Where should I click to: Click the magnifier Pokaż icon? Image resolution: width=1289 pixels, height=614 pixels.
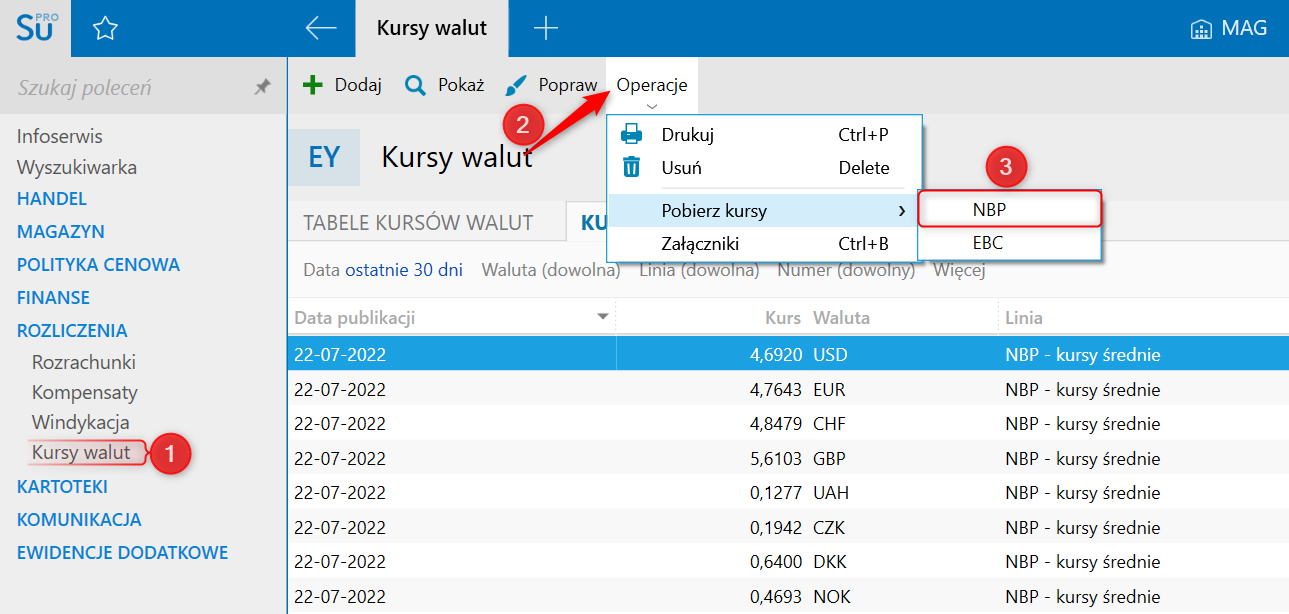coord(415,85)
